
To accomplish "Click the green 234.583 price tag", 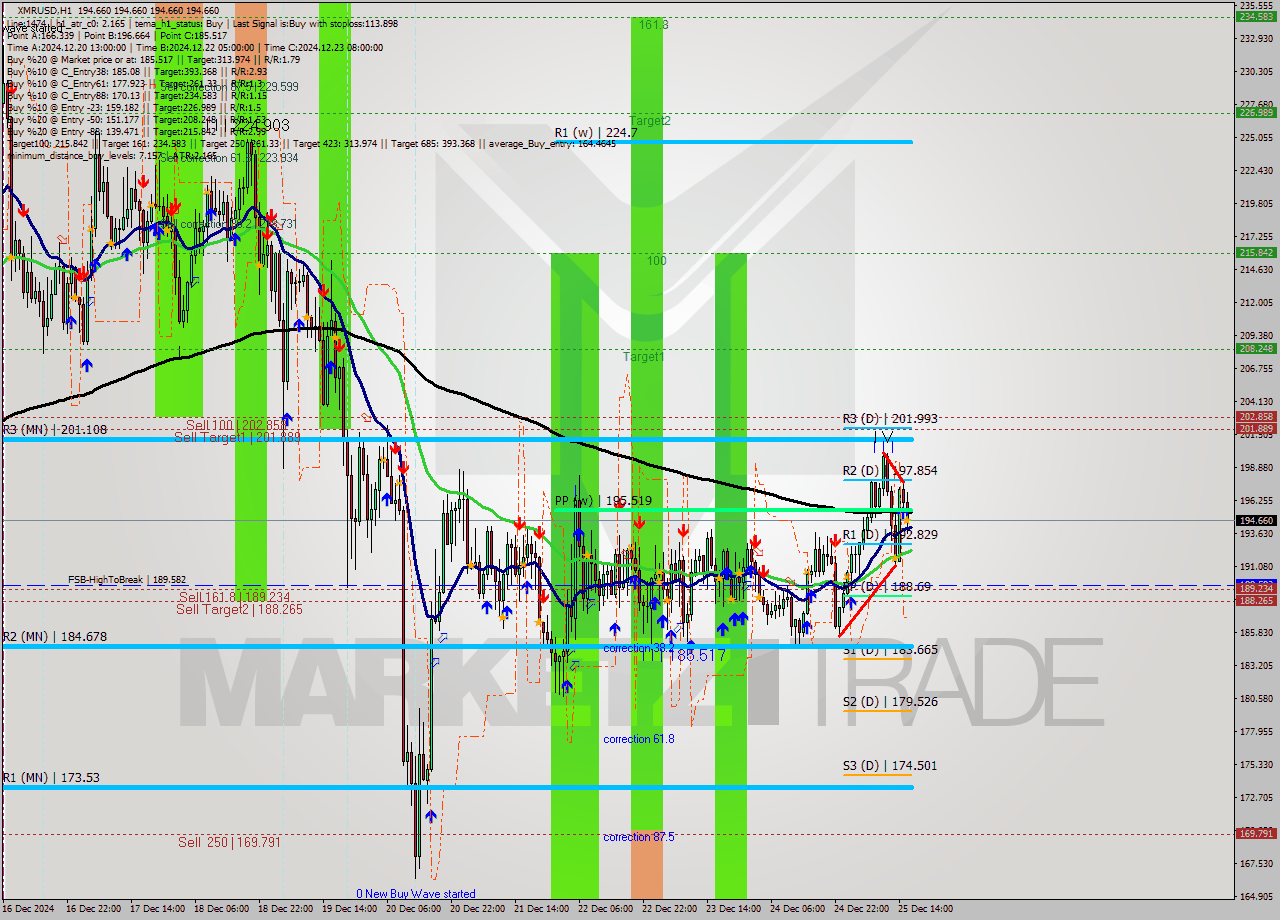I will [1257, 16].
